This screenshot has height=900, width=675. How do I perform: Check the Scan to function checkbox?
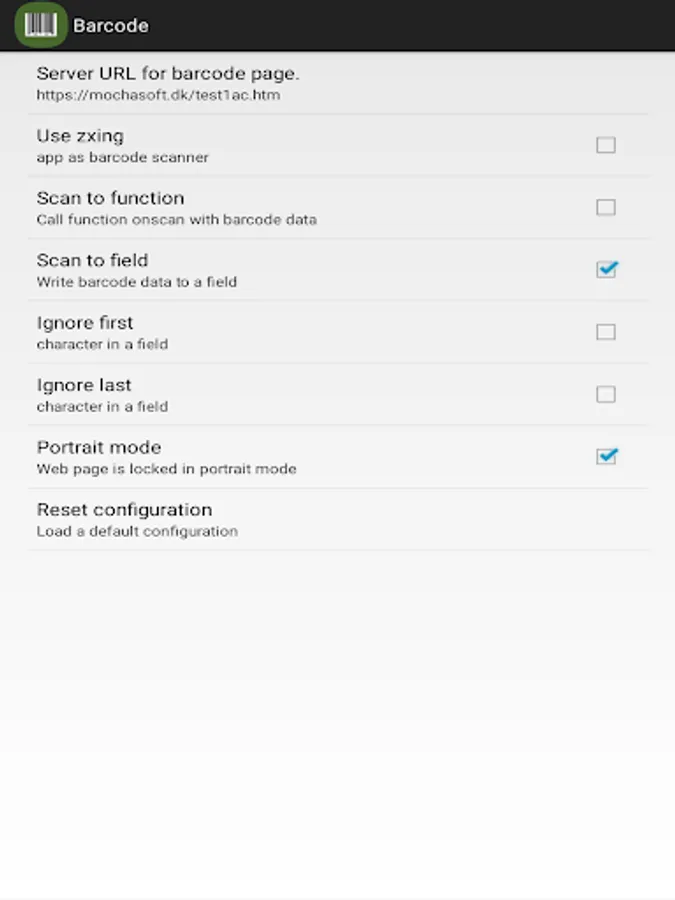(606, 207)
